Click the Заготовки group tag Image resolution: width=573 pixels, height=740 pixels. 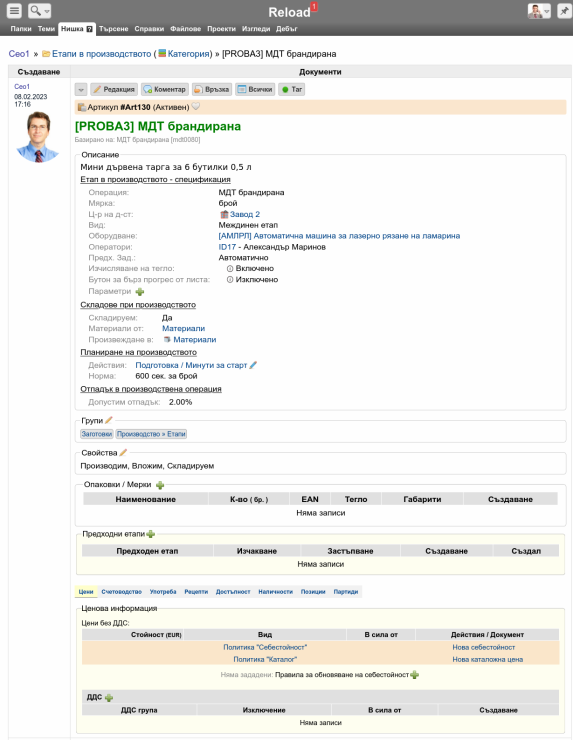tap(97, 434)
